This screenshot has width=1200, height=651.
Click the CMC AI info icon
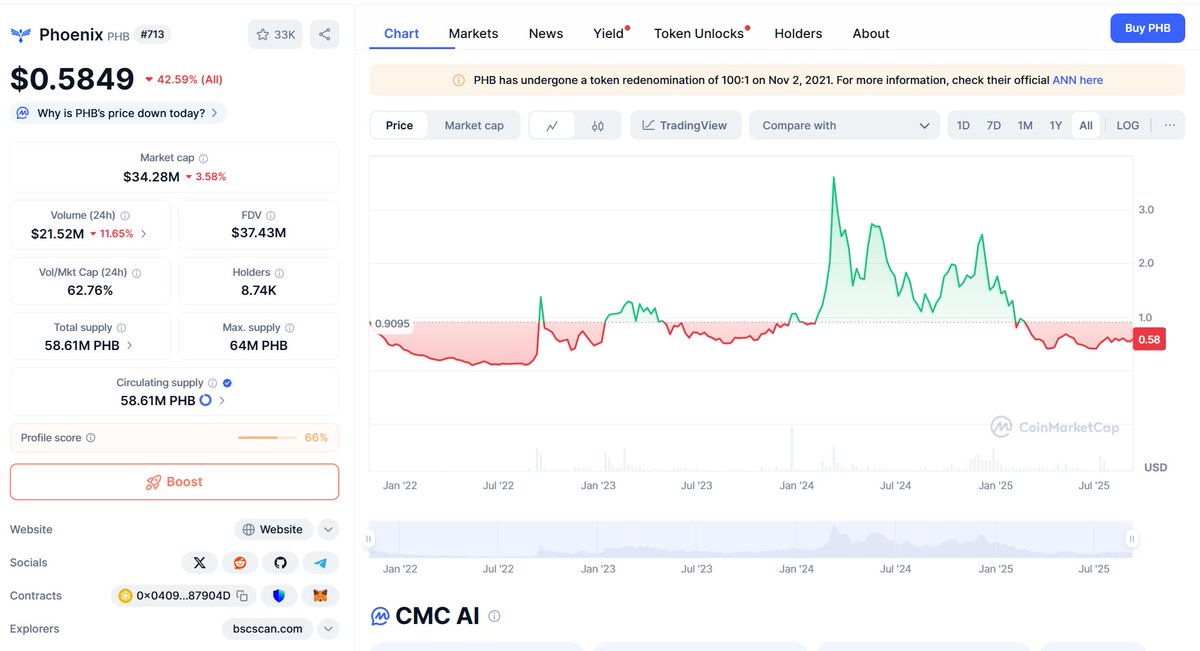click(494, 616)
